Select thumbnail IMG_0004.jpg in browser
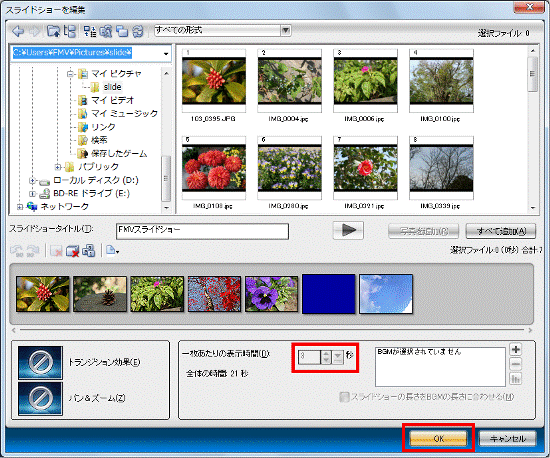Screen dimensions: 550x458 click(289, 81)
